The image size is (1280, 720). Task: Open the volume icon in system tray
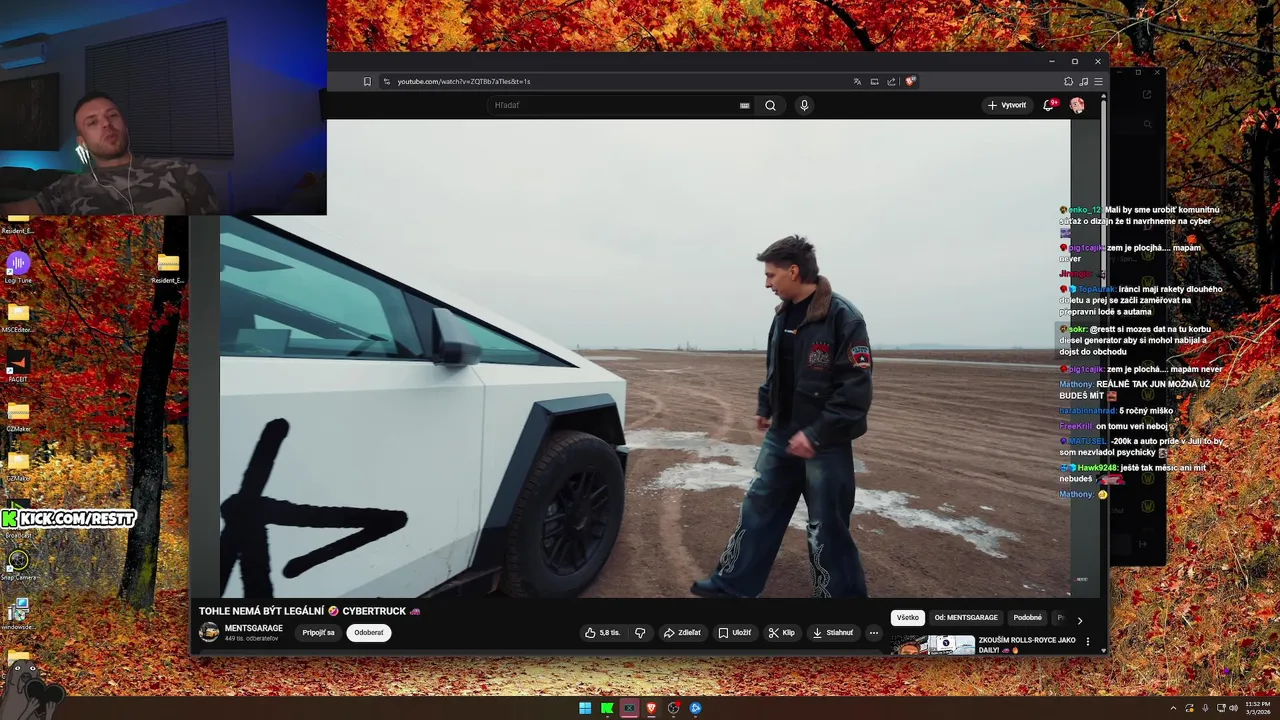(1233, 708)
